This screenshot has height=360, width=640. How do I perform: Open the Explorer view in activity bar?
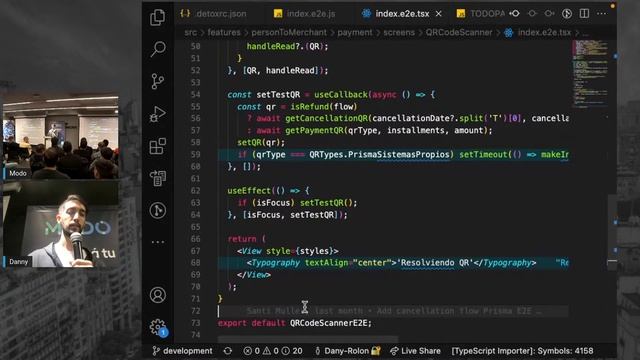158,17
